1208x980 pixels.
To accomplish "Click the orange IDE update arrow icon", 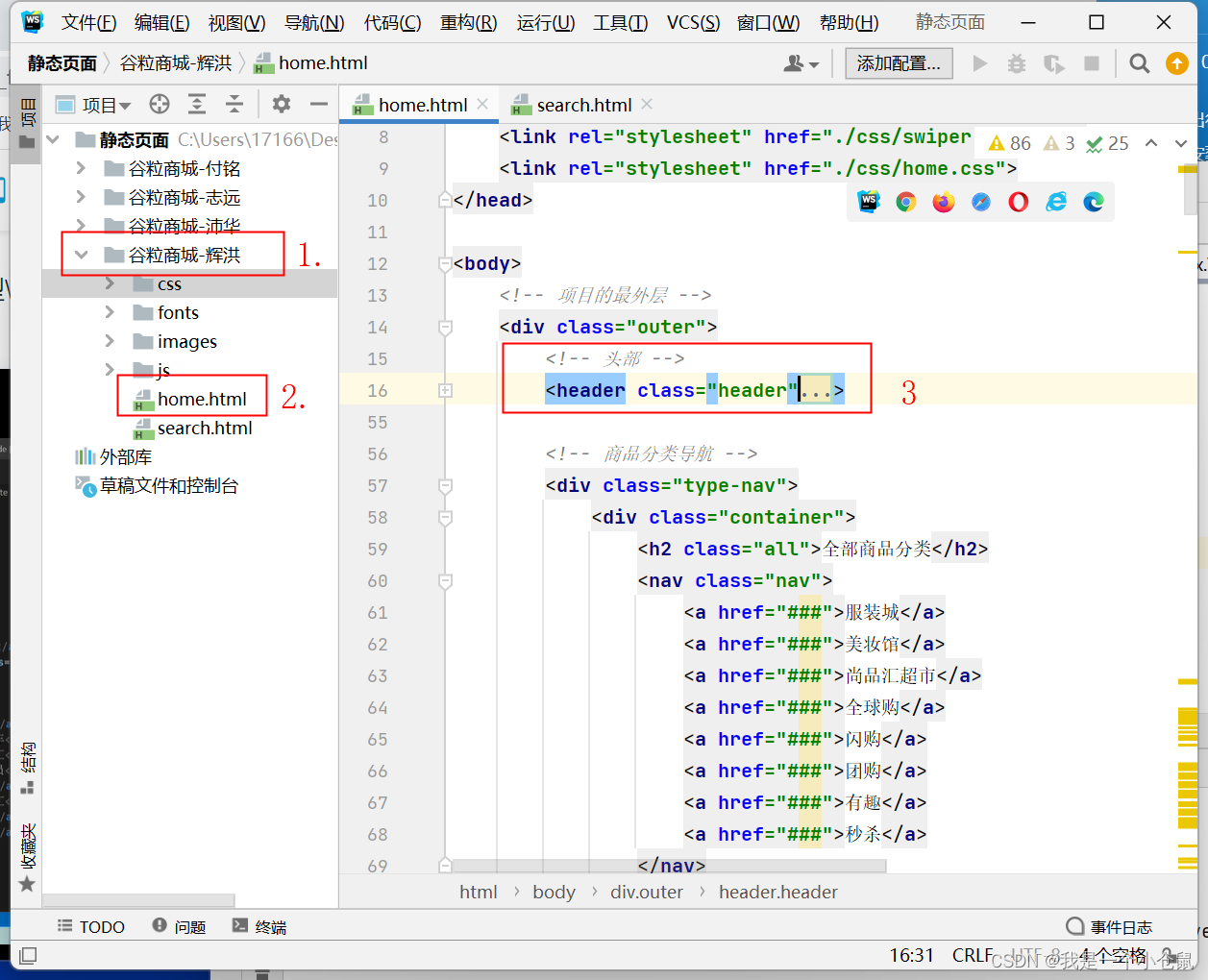I will click(1177, 63).
